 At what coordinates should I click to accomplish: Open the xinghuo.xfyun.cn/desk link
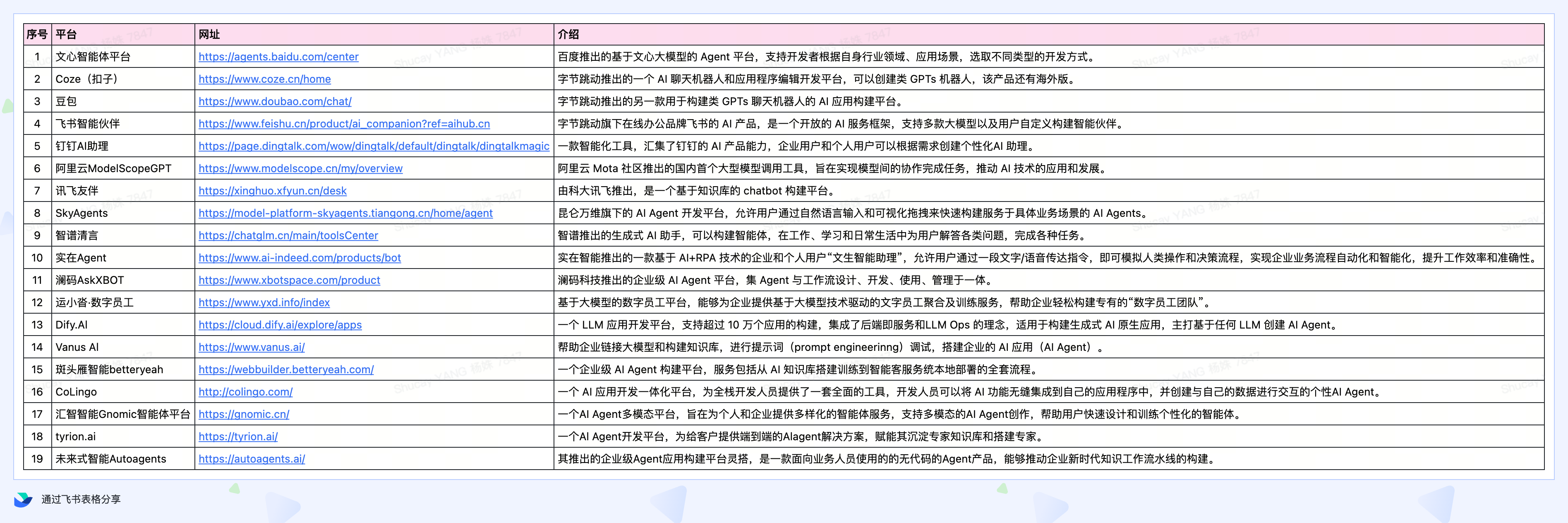pyautogui.click(x=273, y=191)
